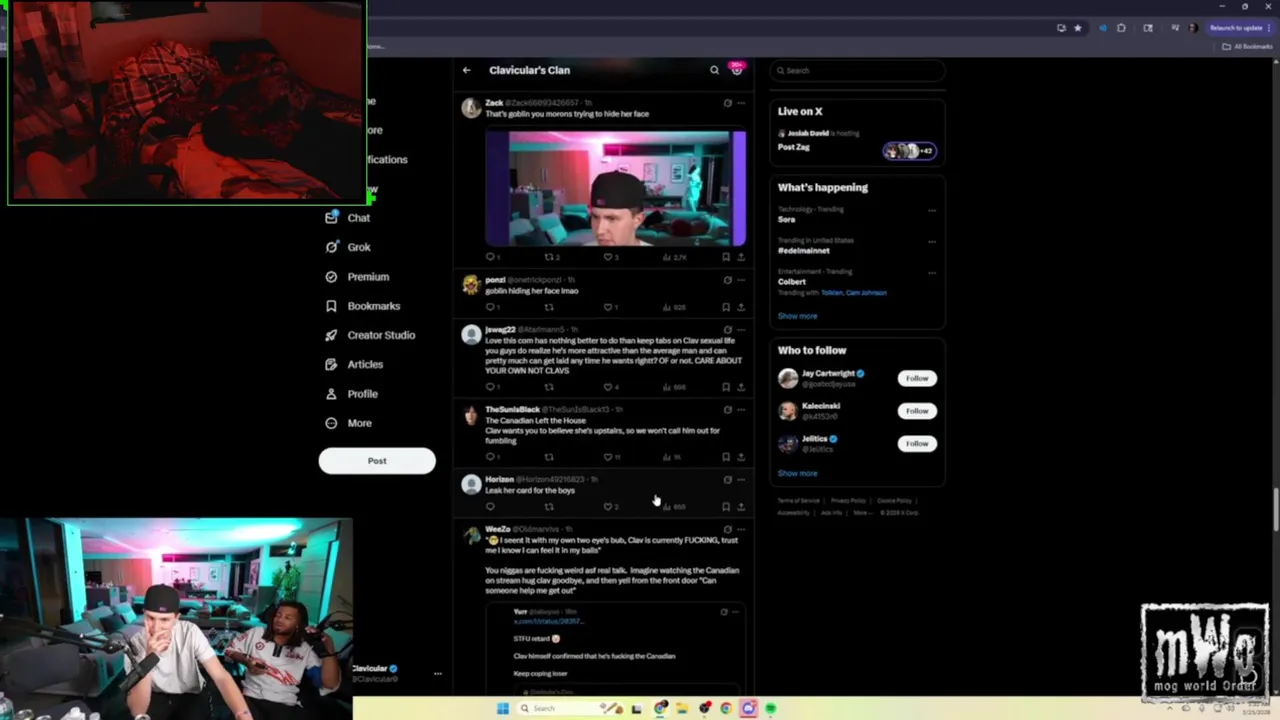Screen dimensions: 1280x720
Task: Open File Explorer from taskbar
Action: tap(682, 708)
